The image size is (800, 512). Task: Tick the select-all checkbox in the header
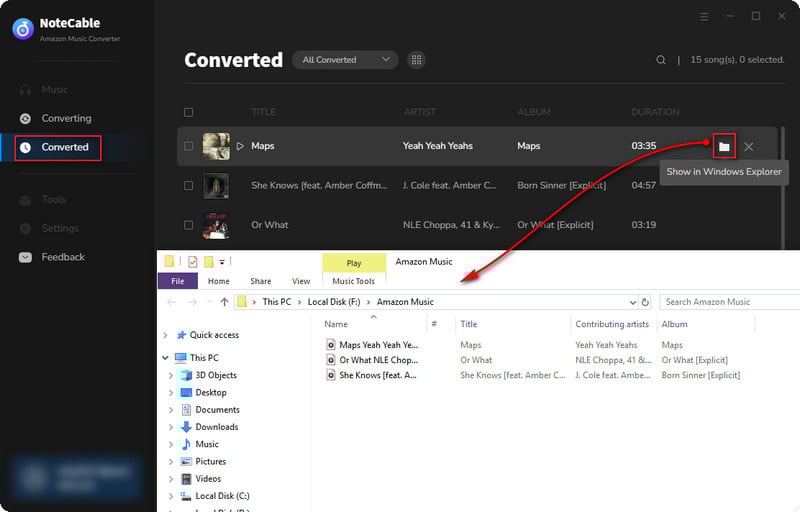188,112
